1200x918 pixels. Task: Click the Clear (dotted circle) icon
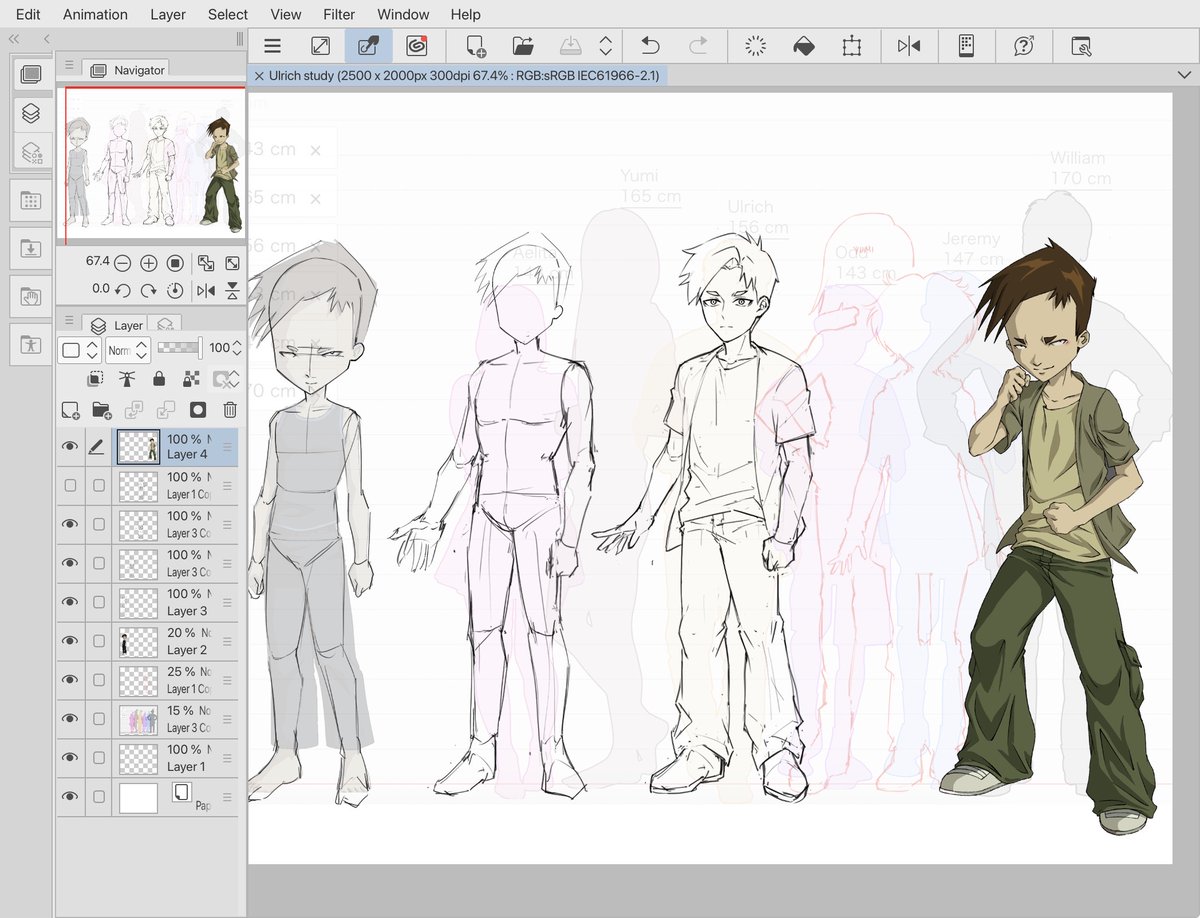756,46
